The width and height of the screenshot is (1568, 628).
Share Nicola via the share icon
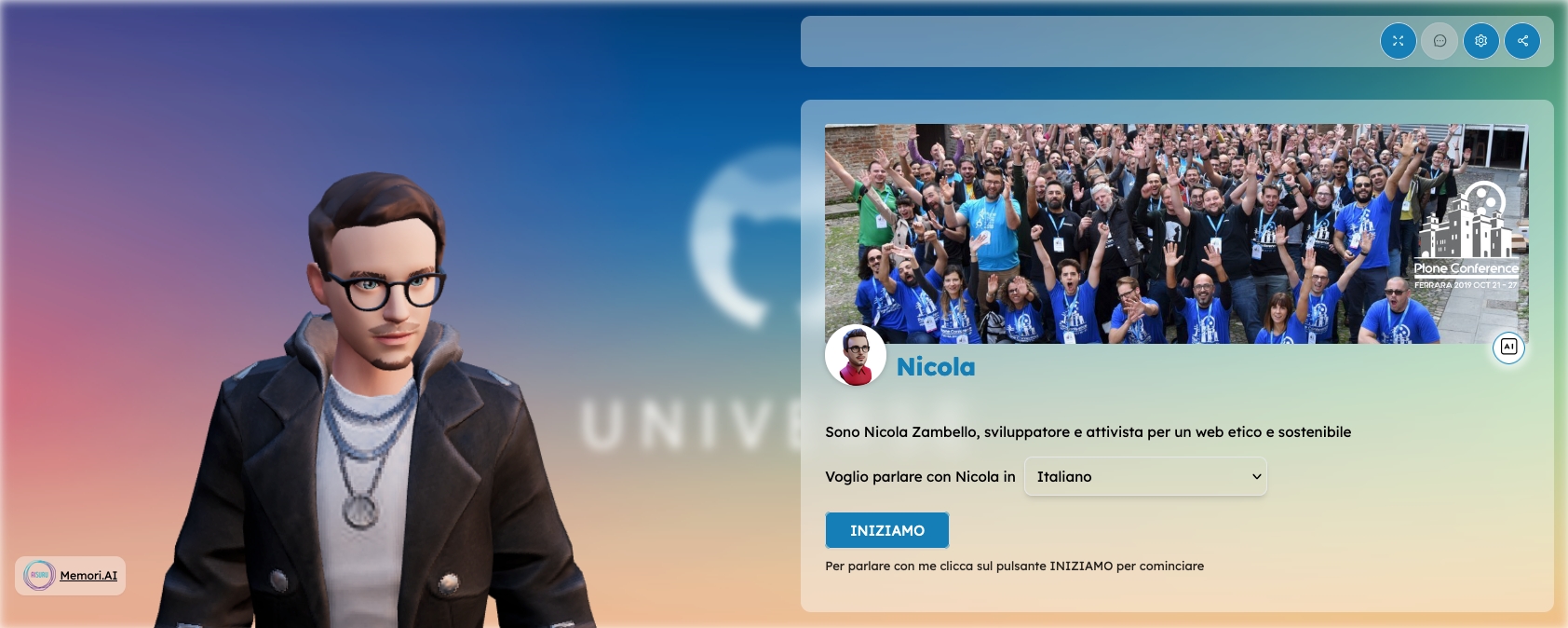(1522, 41)
